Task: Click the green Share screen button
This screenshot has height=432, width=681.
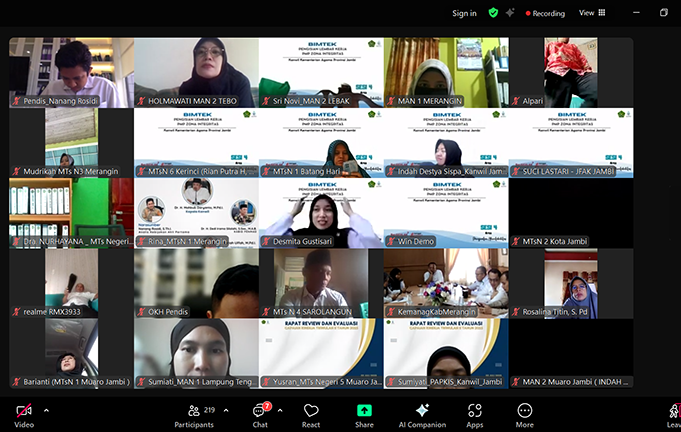Action: pos(364,414)
